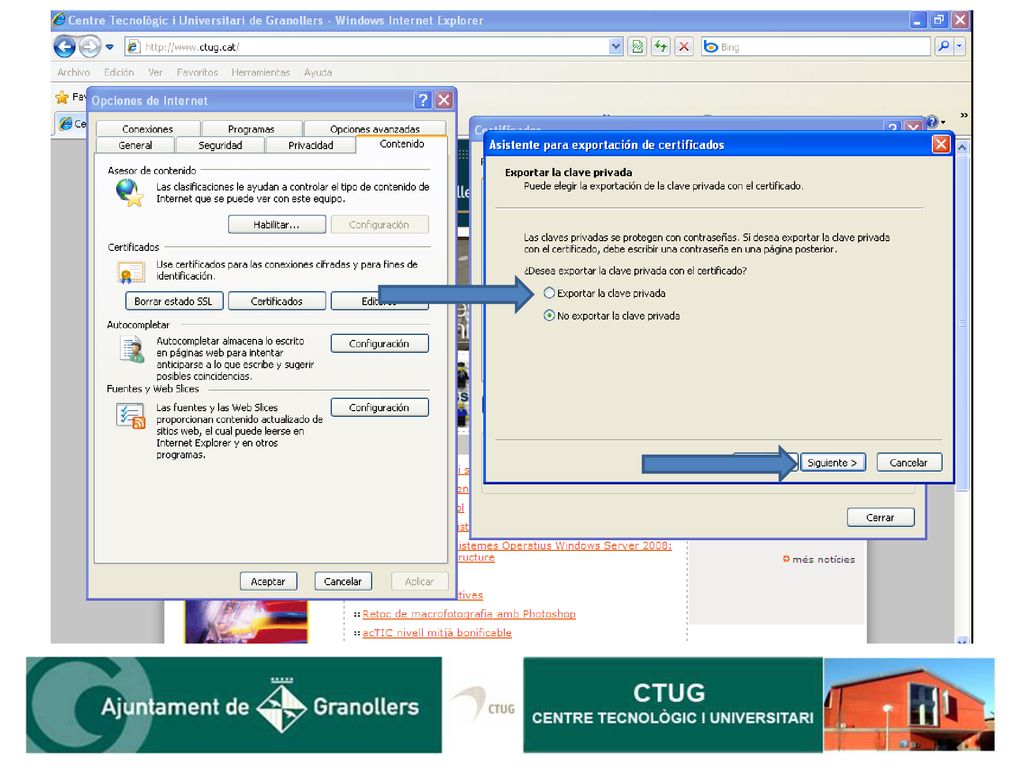Click the Habilitar... button

277,225
